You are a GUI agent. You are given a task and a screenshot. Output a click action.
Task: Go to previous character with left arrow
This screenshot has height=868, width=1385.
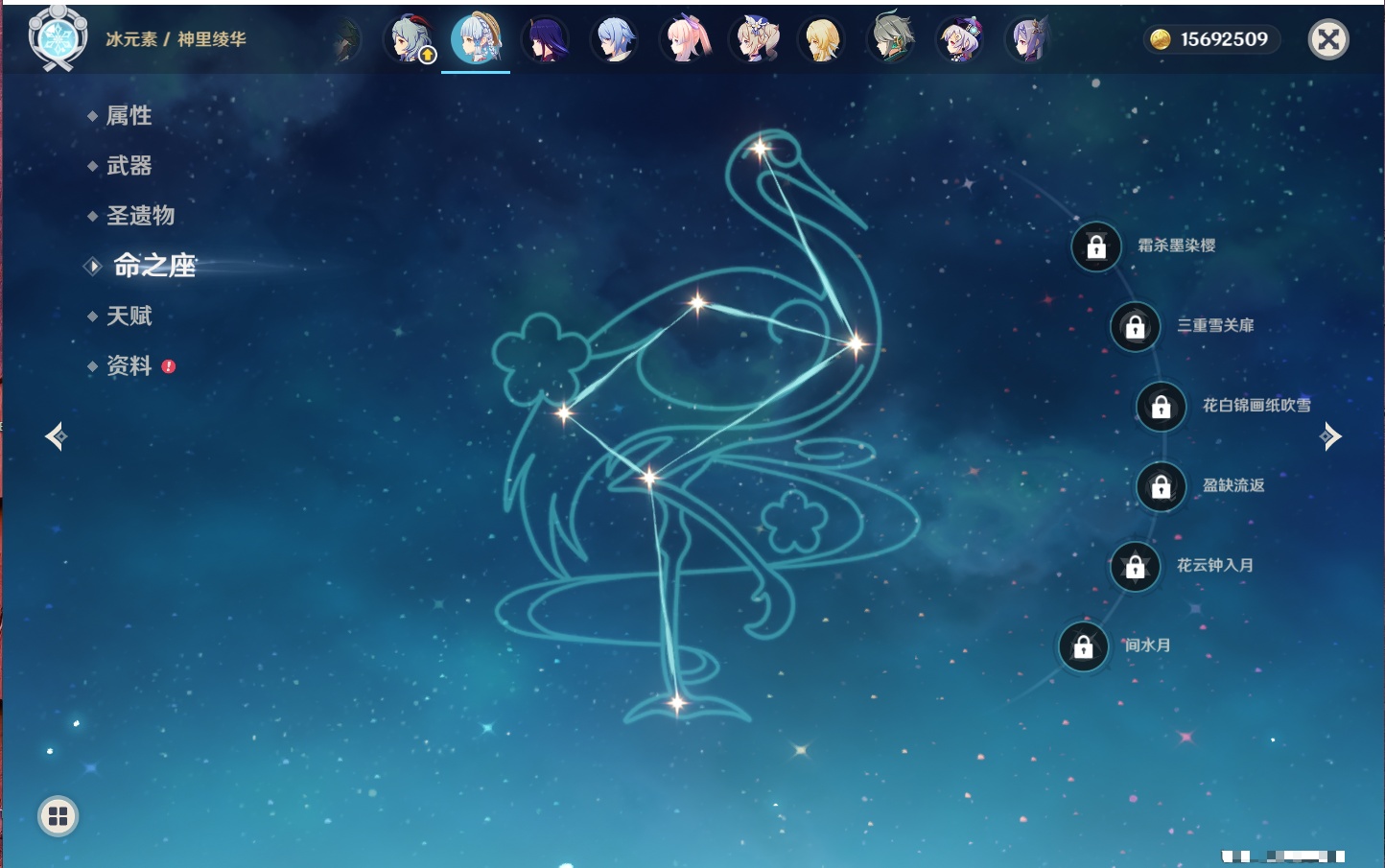56,436
